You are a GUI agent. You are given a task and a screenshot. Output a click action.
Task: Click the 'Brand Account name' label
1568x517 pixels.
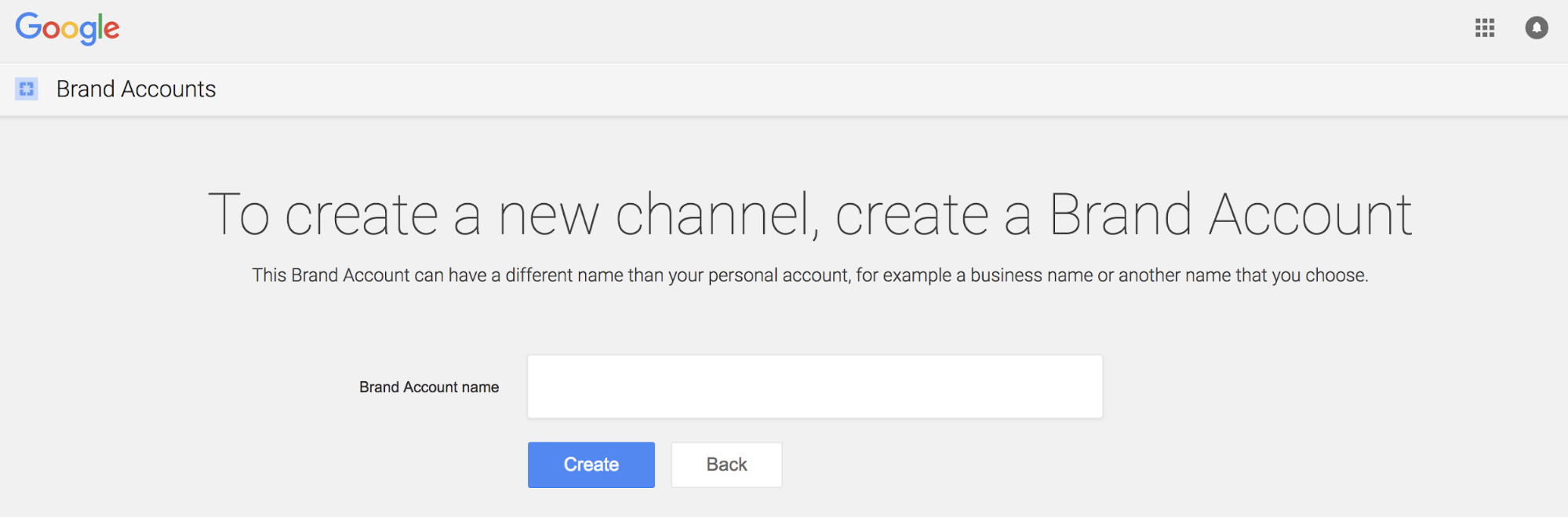(x=429, y=388)
